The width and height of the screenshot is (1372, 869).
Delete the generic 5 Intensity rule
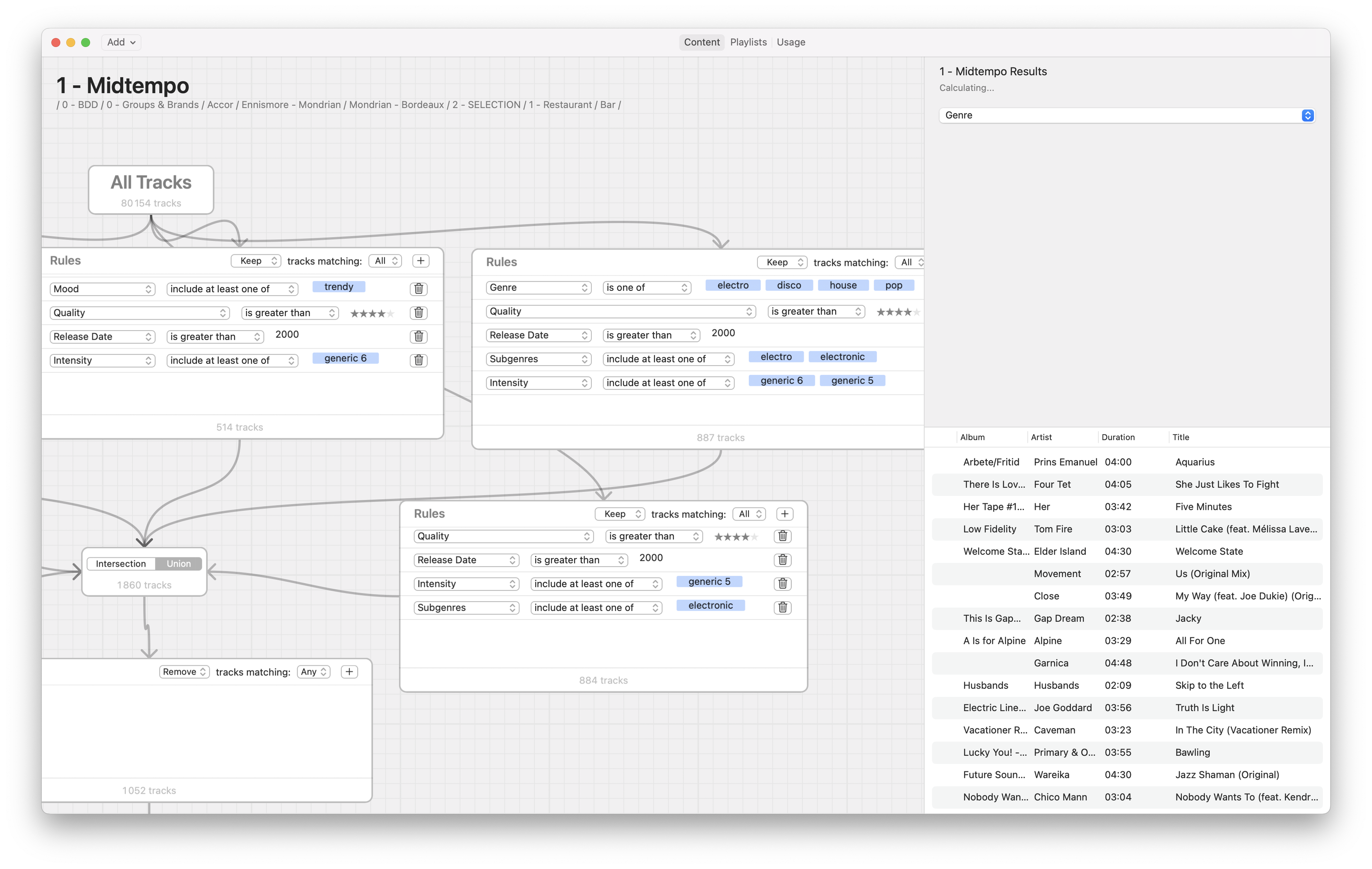[782, 584]
